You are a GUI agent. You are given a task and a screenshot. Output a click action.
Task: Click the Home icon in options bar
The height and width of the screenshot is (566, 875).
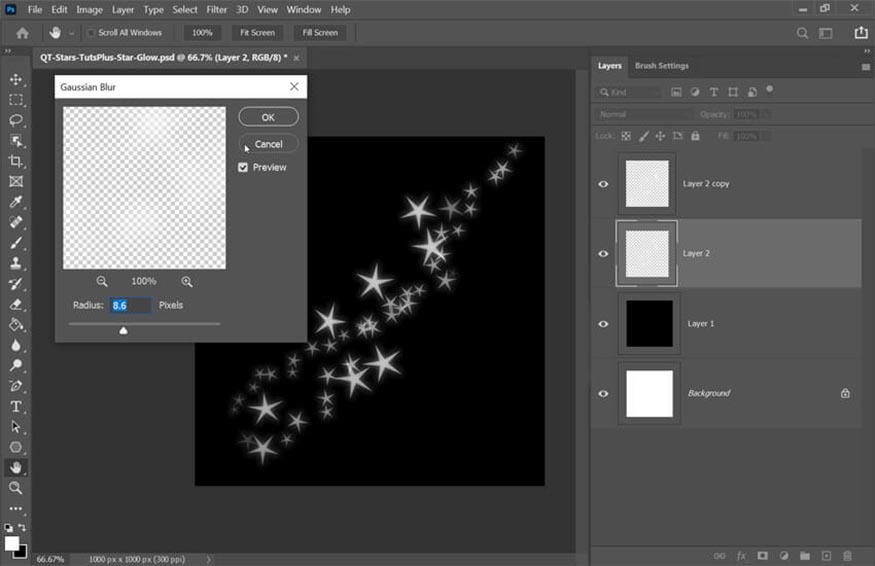(22, 33)
